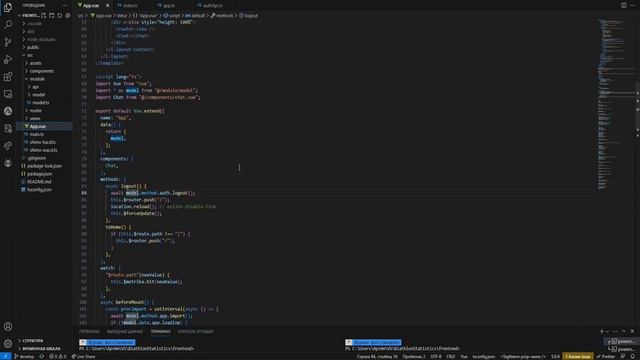Open the Search view in activity bar

[8, 24]
